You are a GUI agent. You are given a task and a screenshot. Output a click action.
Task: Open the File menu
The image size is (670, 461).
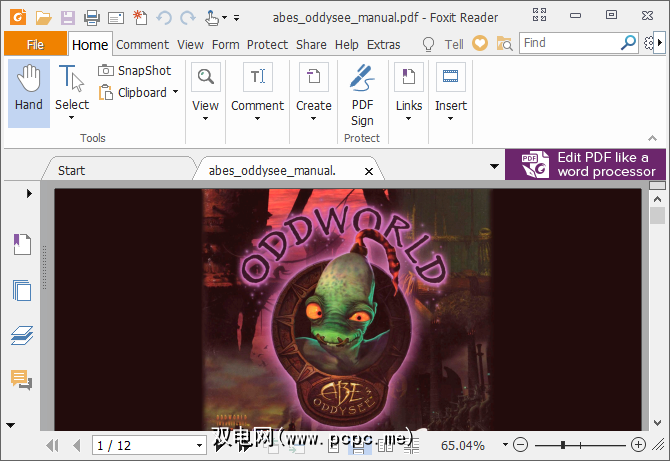[35, 44]
